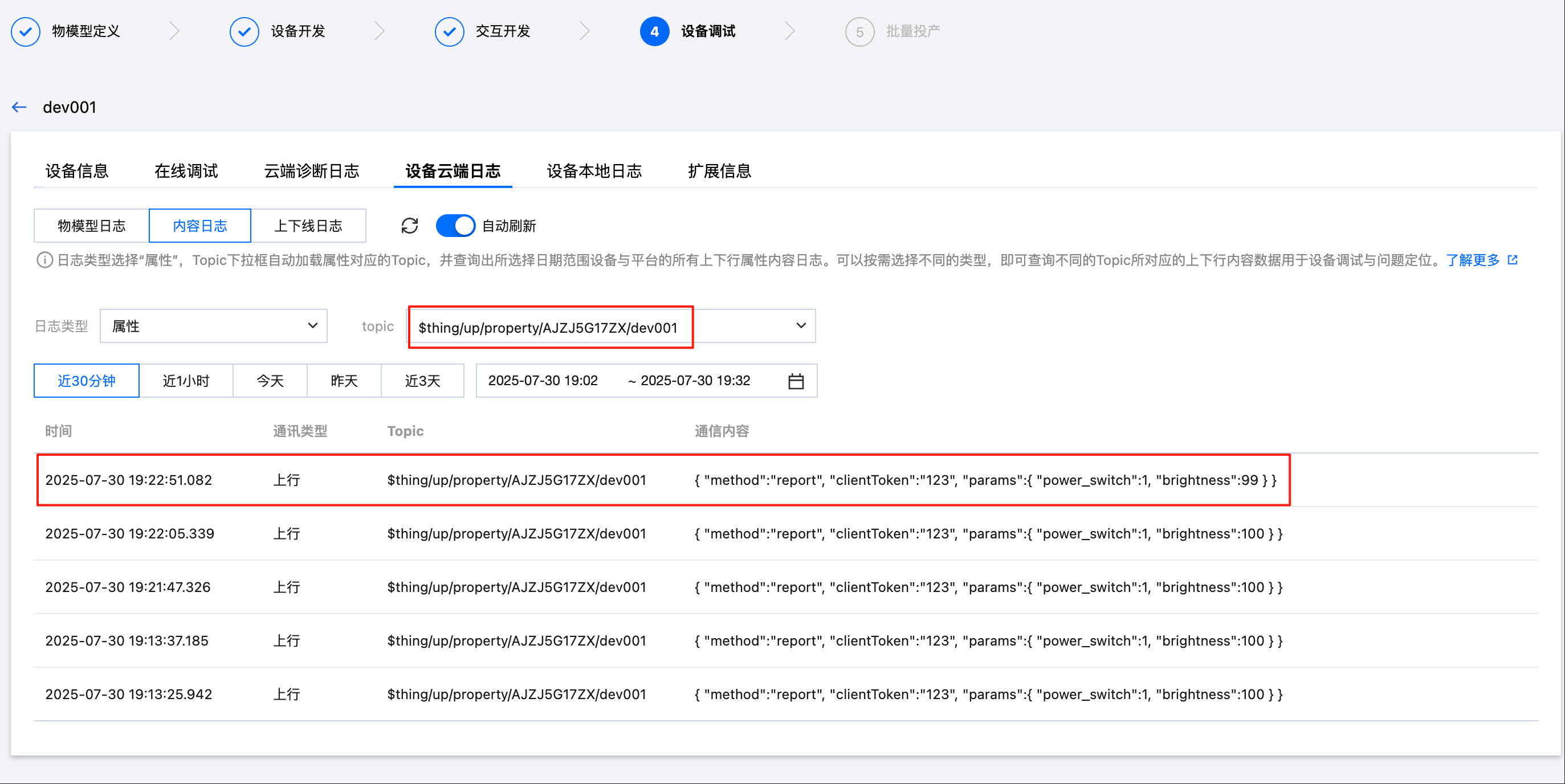
Task: Click step 5 批量投产 circle icon
Action: click(x=859, y=31)
